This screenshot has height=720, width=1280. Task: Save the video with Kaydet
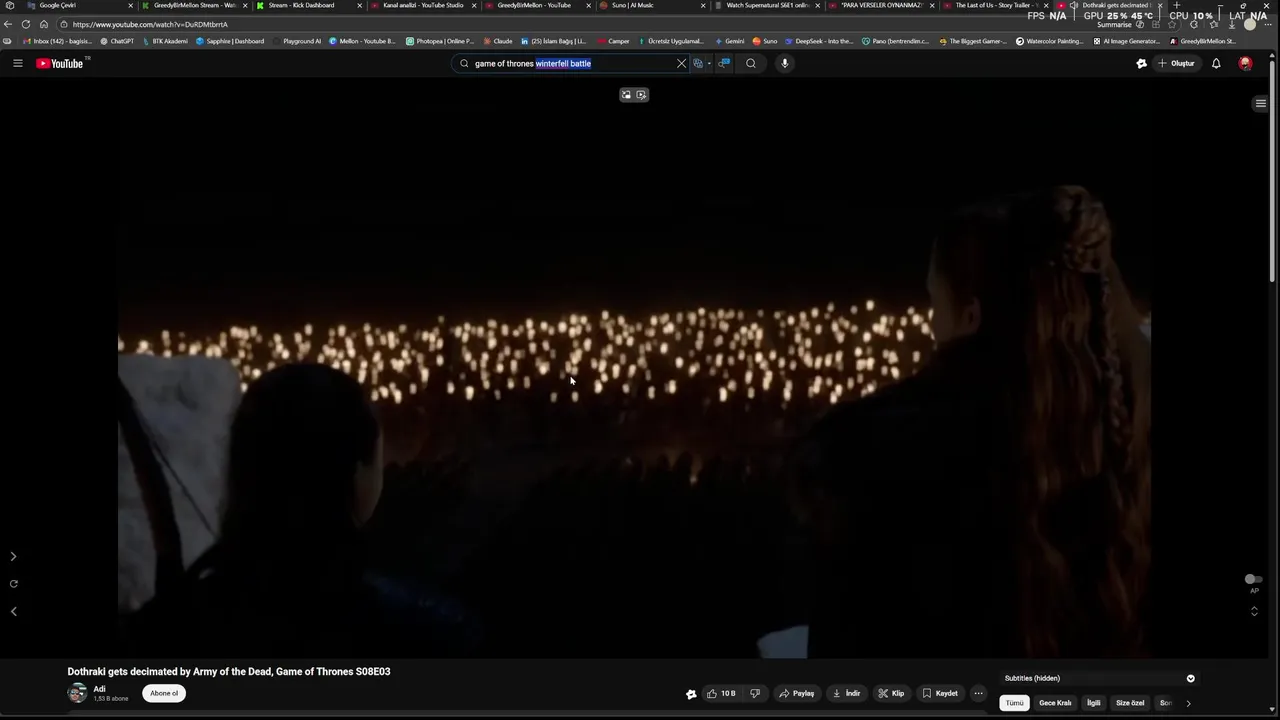[x=940, y=693]
